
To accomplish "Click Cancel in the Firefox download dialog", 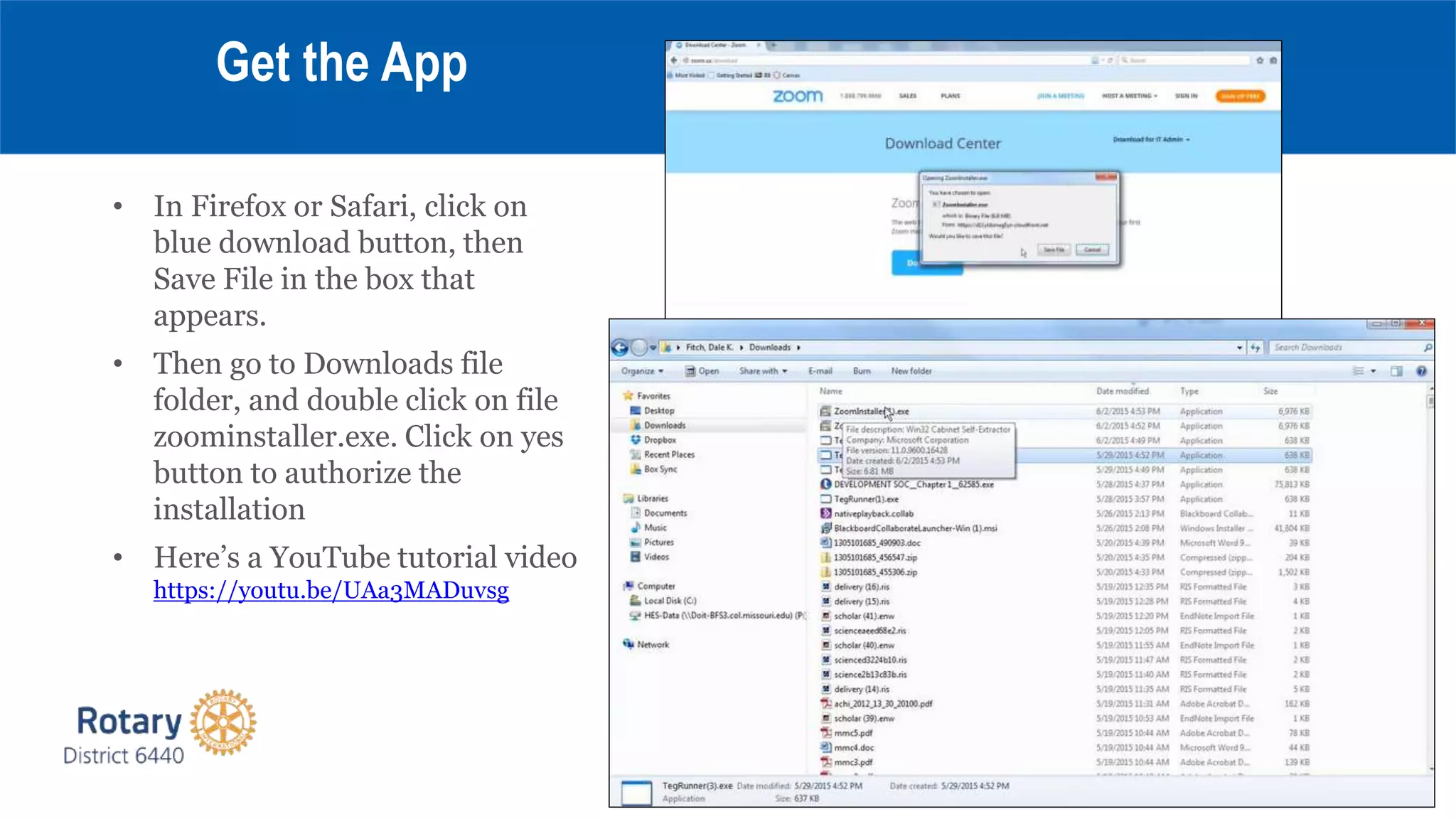I will click(x=1092, y=250).
